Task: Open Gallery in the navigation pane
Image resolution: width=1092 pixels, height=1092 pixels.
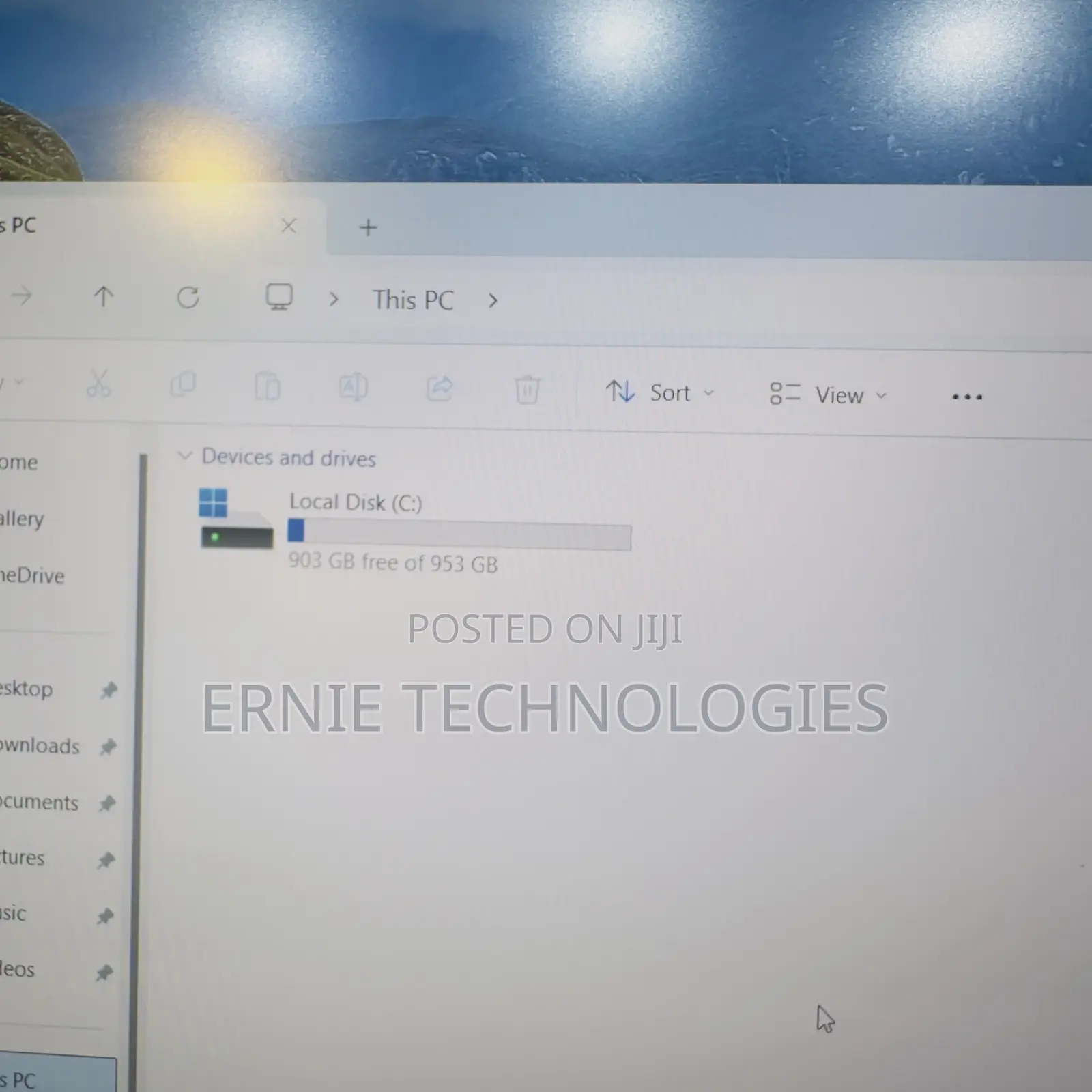Action: tap(22, 519)
